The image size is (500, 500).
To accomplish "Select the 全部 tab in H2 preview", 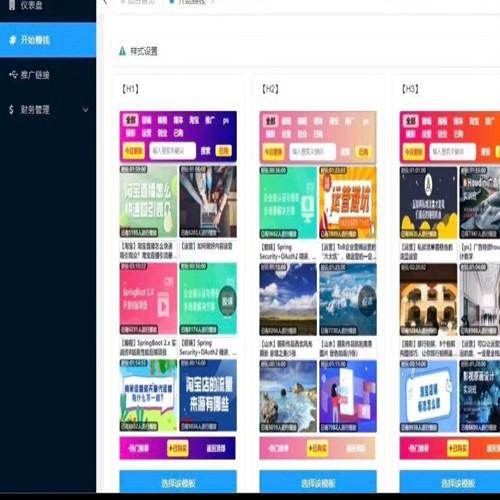I will tap(271, 120).
